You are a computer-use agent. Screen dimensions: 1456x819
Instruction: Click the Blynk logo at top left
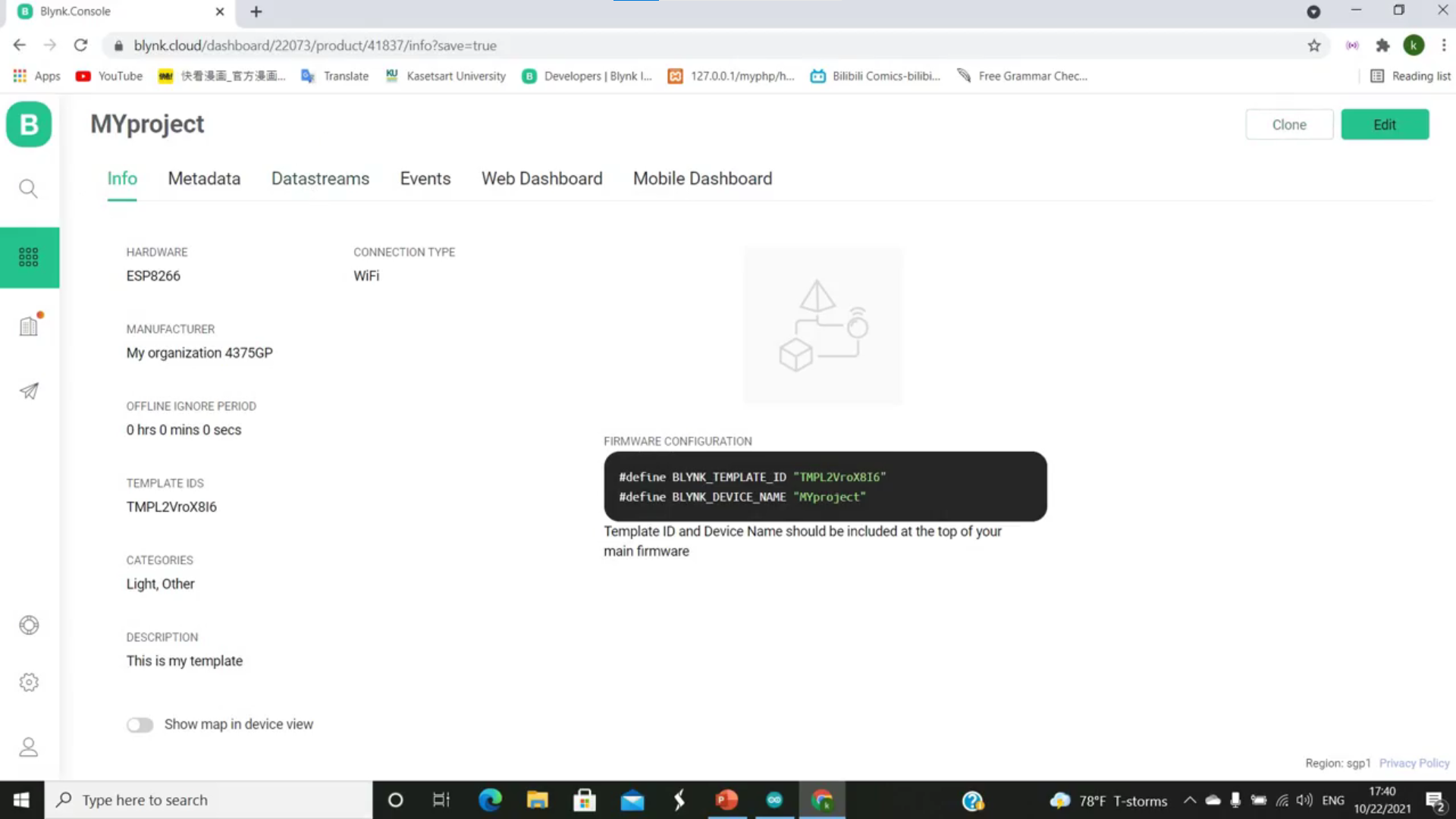(29, 124)
